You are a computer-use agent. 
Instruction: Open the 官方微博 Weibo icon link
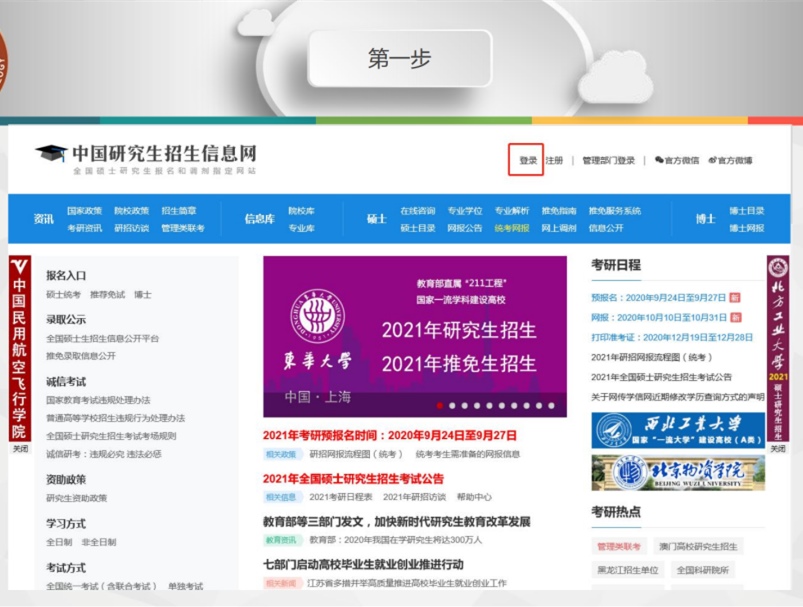(x=729, y=160)
